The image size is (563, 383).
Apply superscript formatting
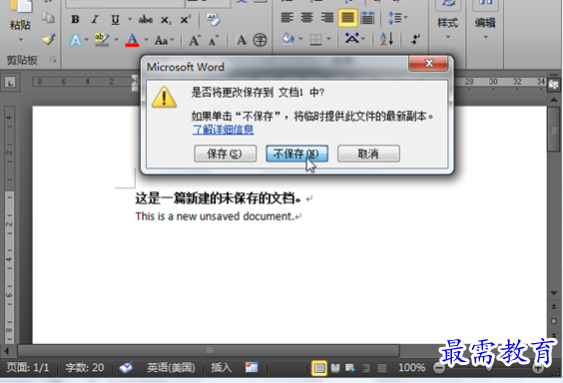tap(185, 19)
